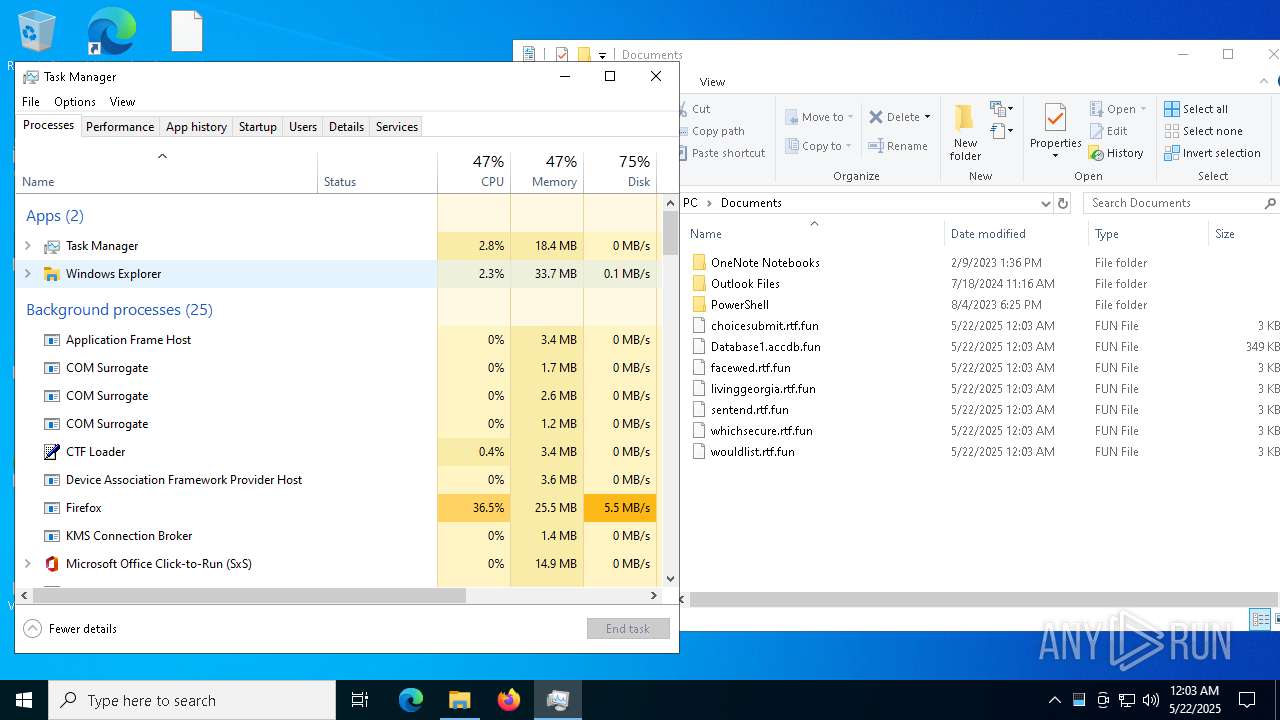
Task: Click Microsoft Office Click-to-Run icon
Action: point(52,564)
